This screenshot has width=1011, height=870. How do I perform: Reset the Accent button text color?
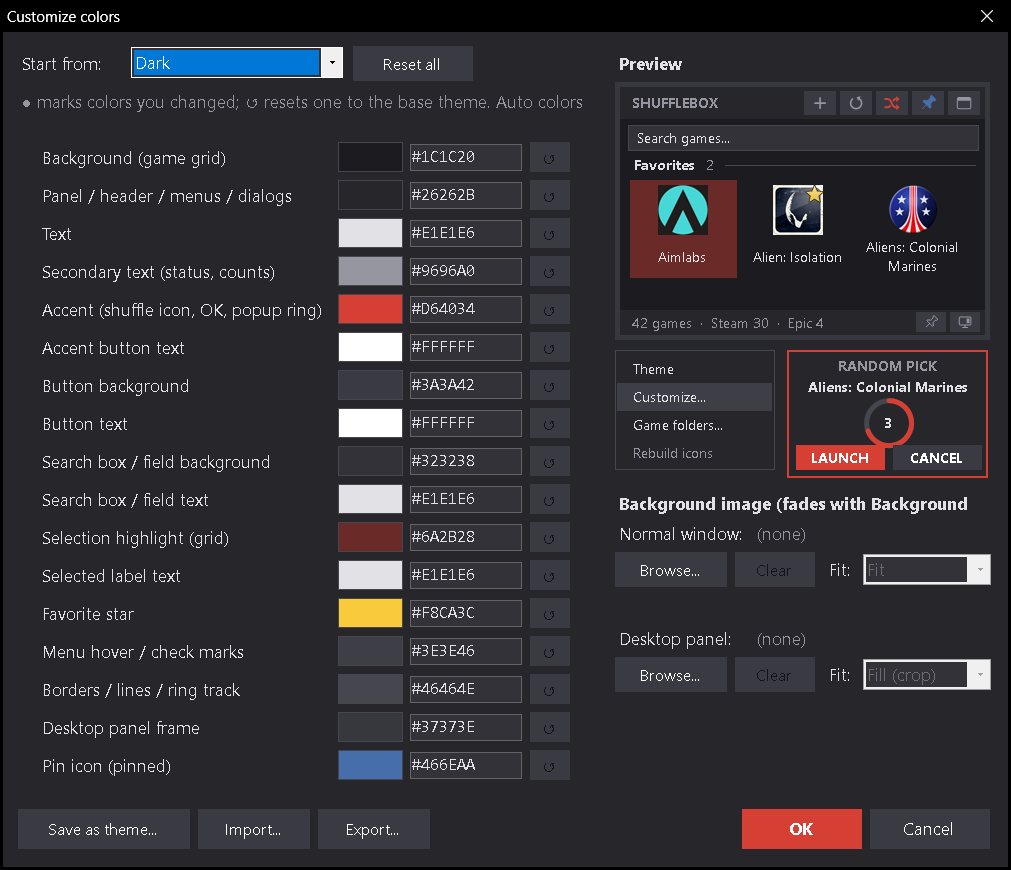click(x=549, y=348)
